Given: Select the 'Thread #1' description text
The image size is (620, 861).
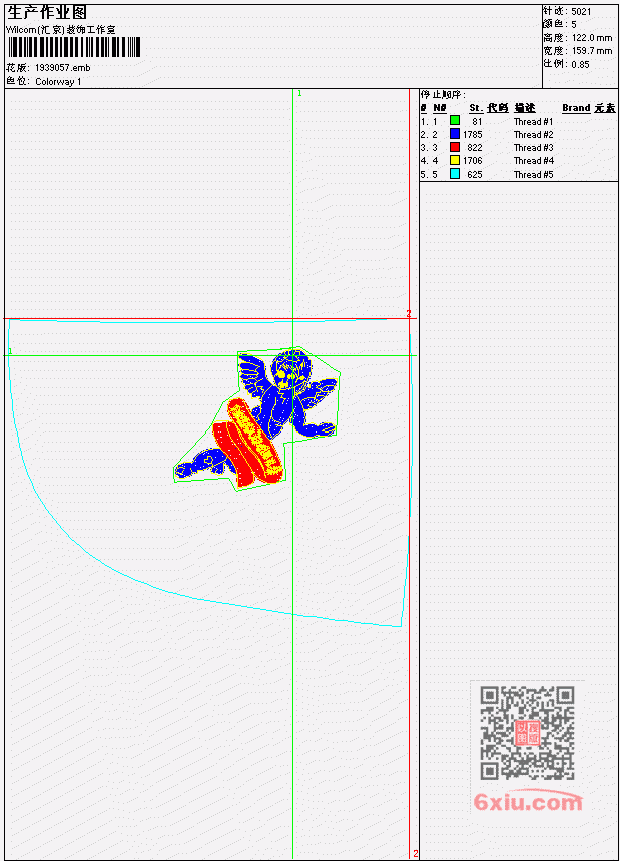Looking at the screenshot, I should coord(533,121).
